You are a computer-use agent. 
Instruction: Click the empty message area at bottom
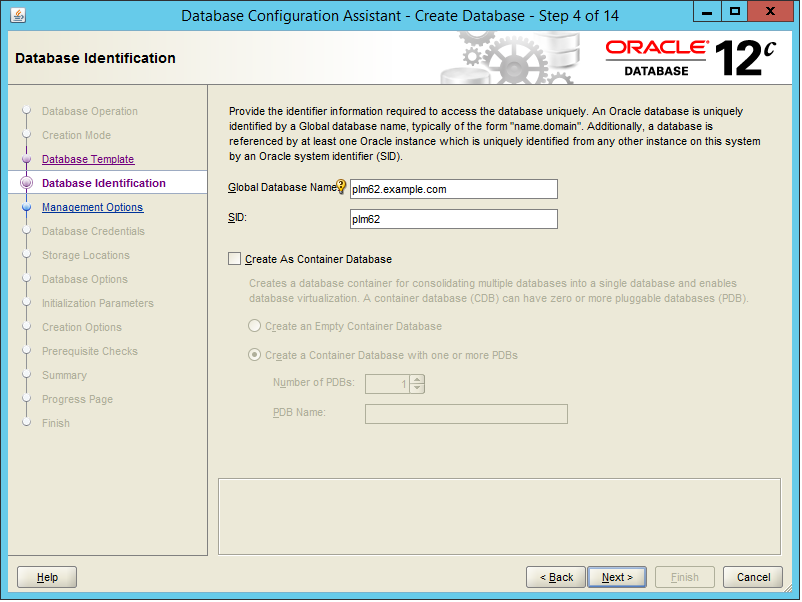coord(499,517)
